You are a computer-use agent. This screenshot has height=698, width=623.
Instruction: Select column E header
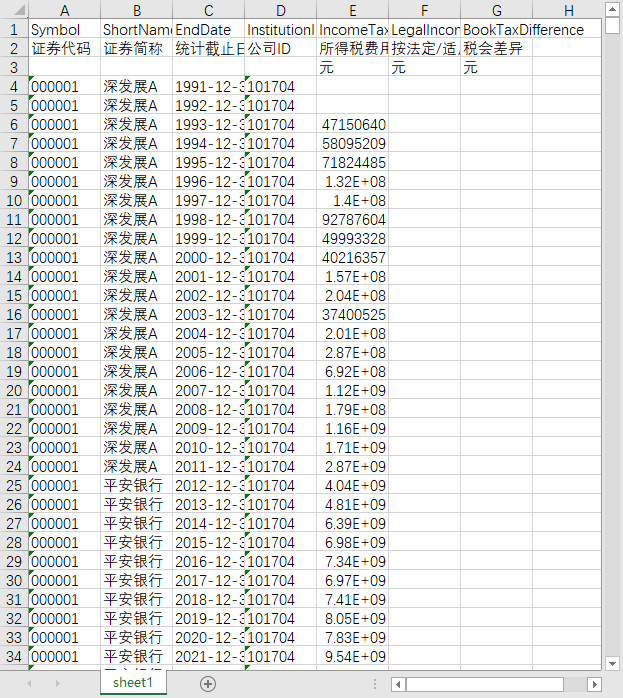(353, 10)
